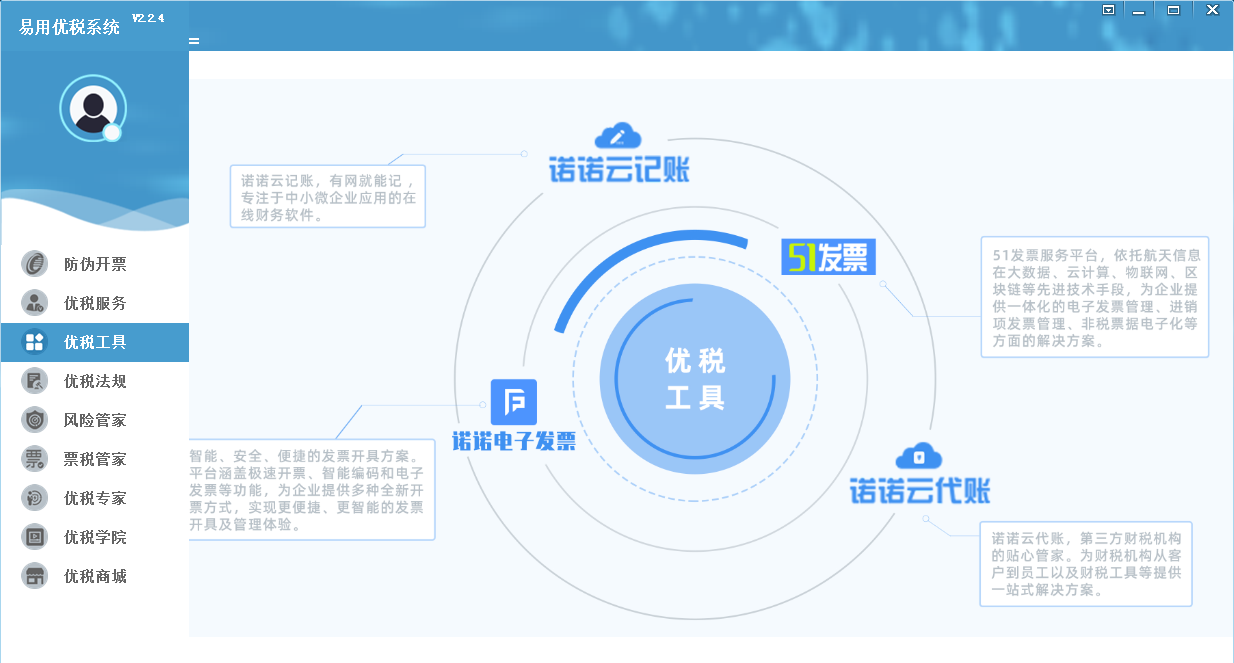This screenshot has height=663, width=1234.
Task: Click the 51发票服务平台 description box
Action: [1095, 296]
